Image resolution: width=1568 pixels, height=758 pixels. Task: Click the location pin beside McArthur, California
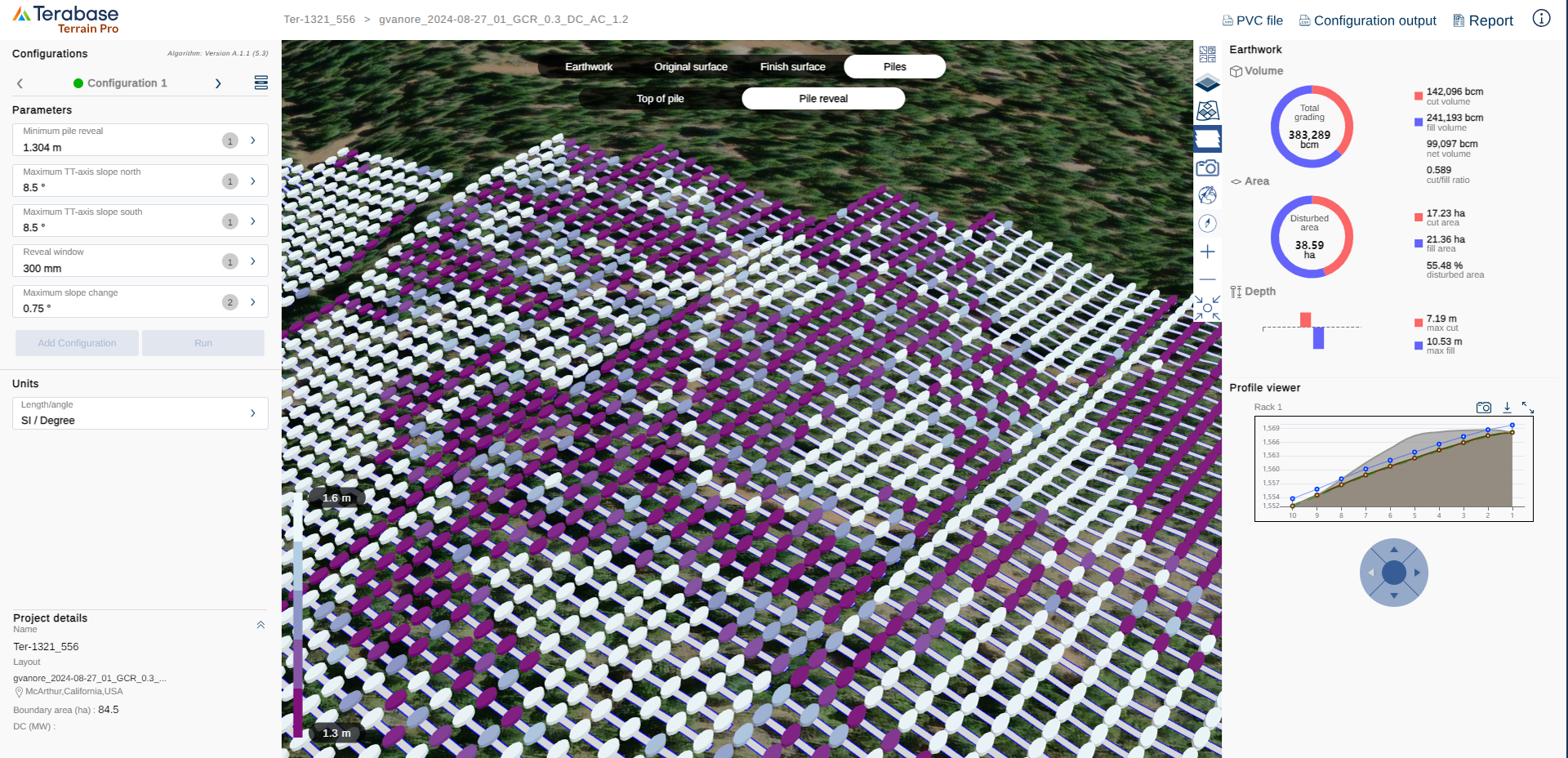coord(19,692)
